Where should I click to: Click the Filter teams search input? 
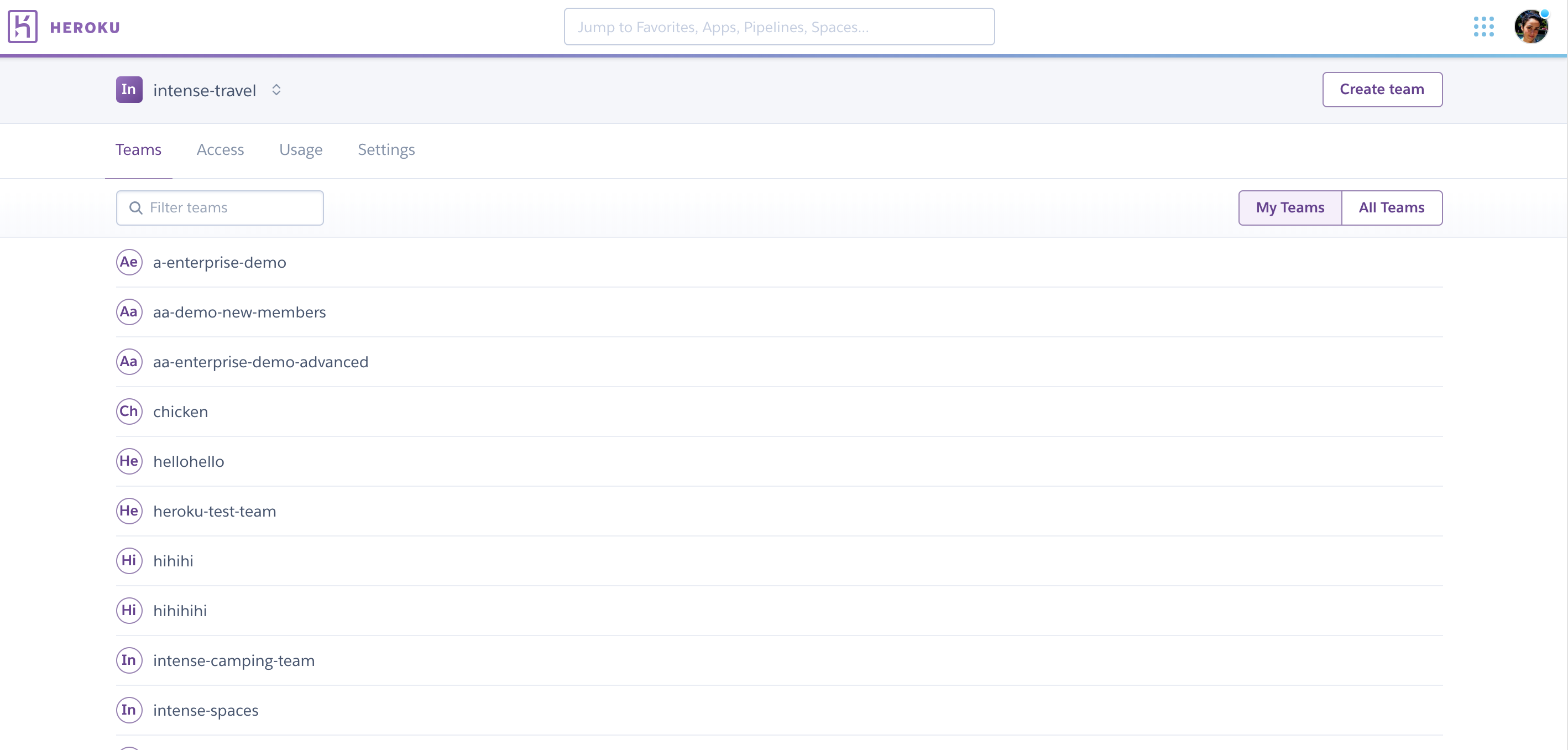(x=220, y=207)
